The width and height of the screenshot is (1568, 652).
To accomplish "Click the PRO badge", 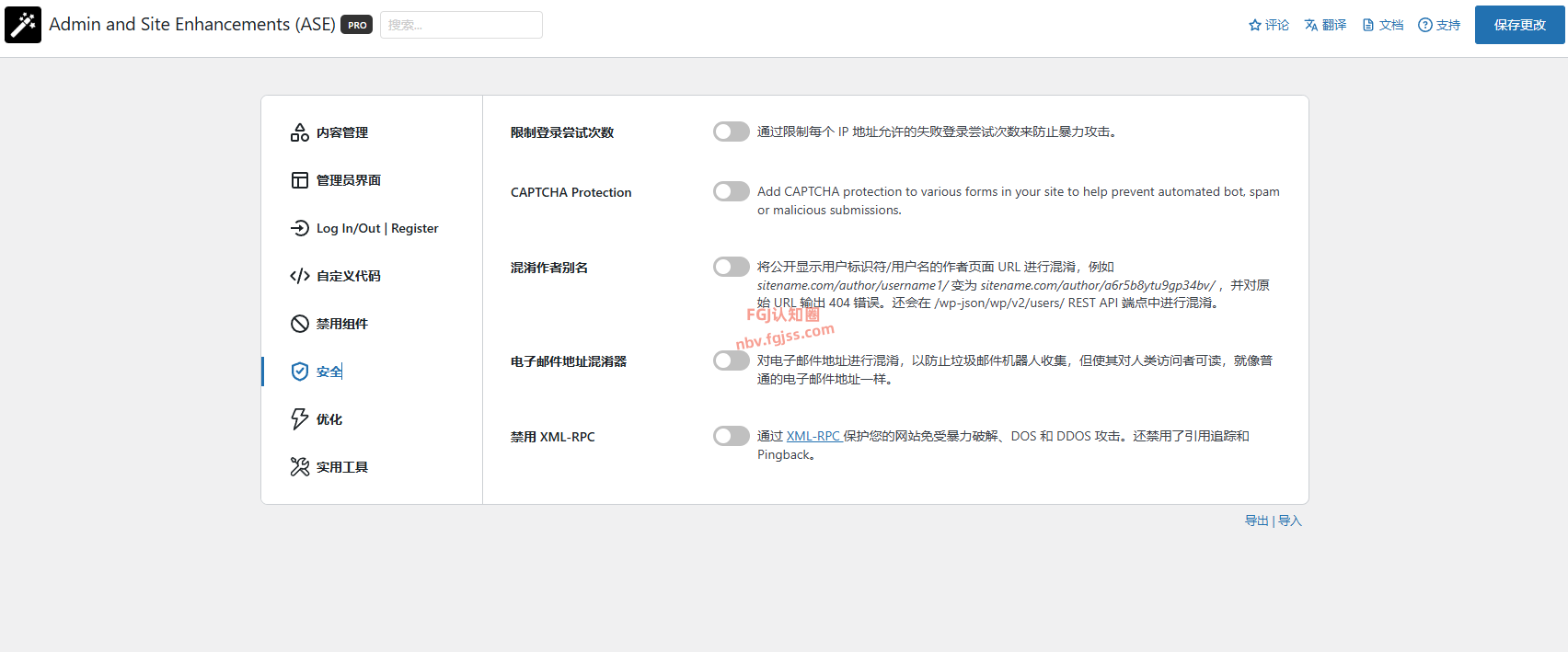I will click(357, 25).
